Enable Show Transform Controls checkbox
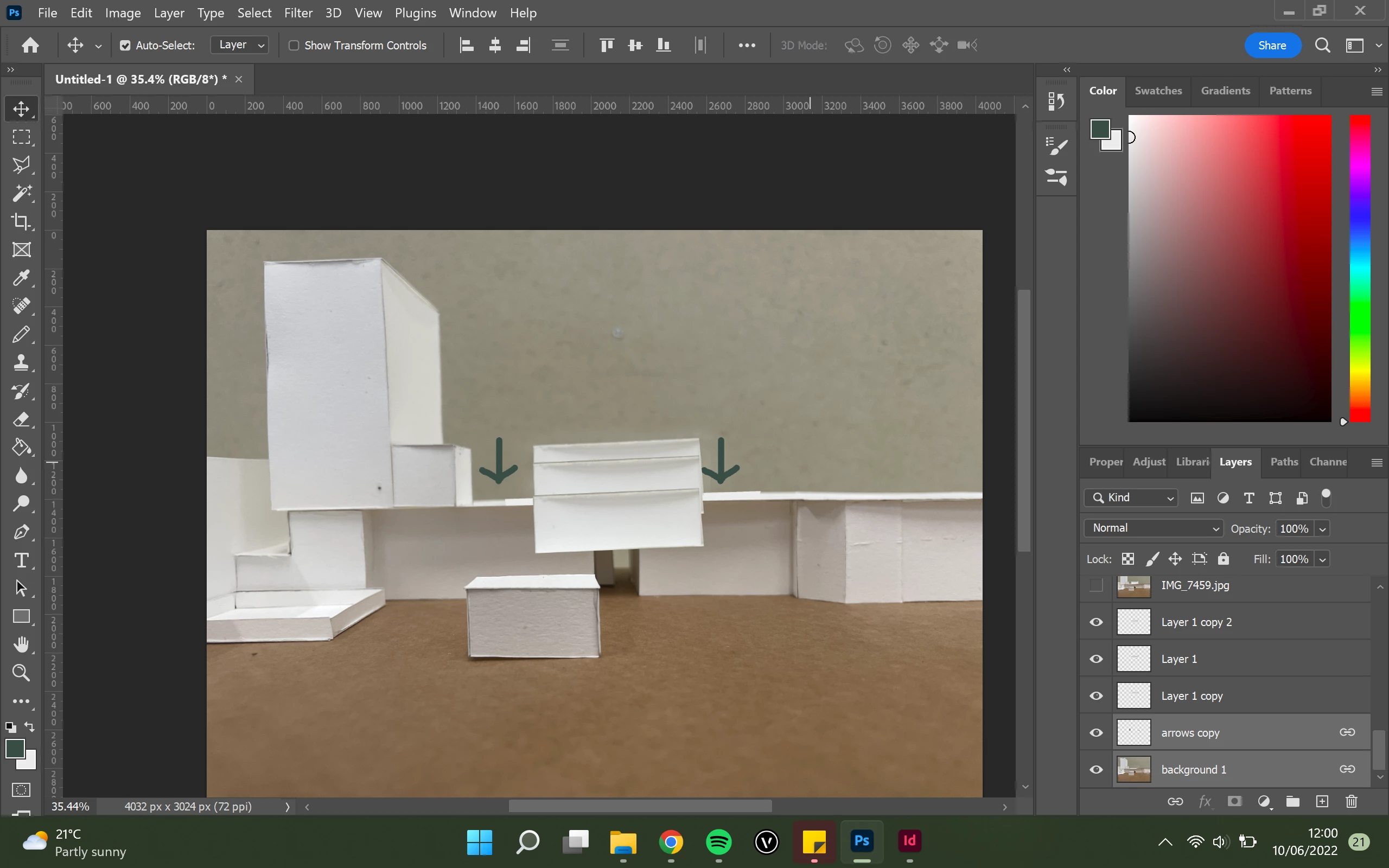 tap(294, 46)
